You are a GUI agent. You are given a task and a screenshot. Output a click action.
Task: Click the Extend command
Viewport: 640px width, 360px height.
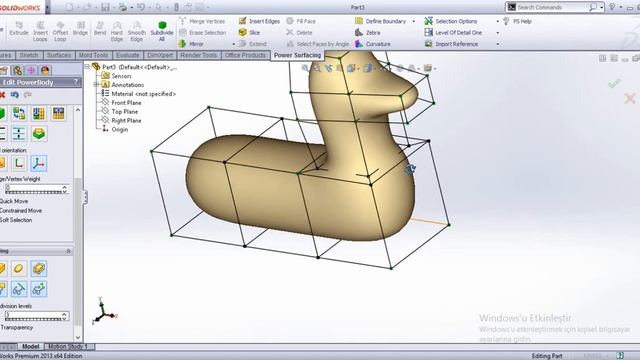[253, 44]
